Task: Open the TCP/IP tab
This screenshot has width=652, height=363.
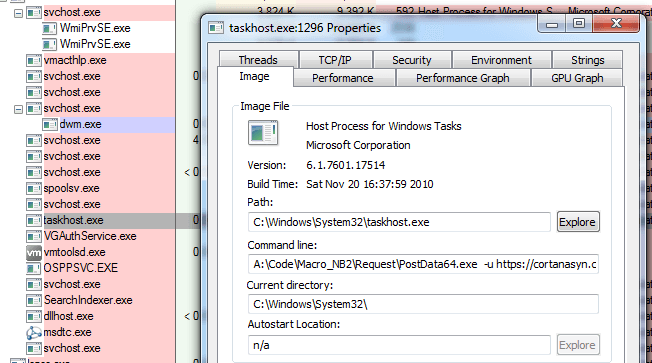Action: point(335,60)
